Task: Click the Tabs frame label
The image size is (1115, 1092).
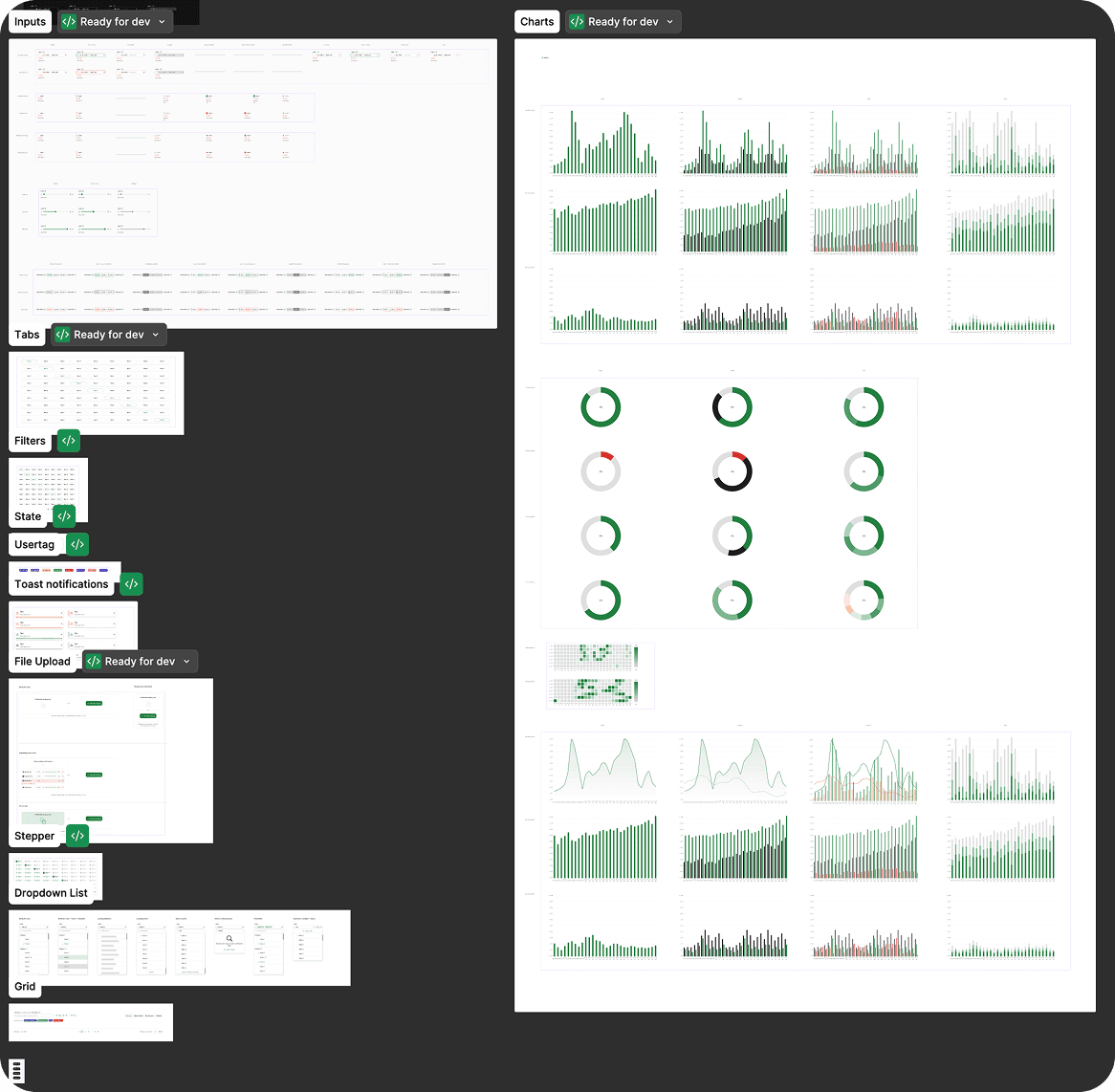Action: (27, 334)
